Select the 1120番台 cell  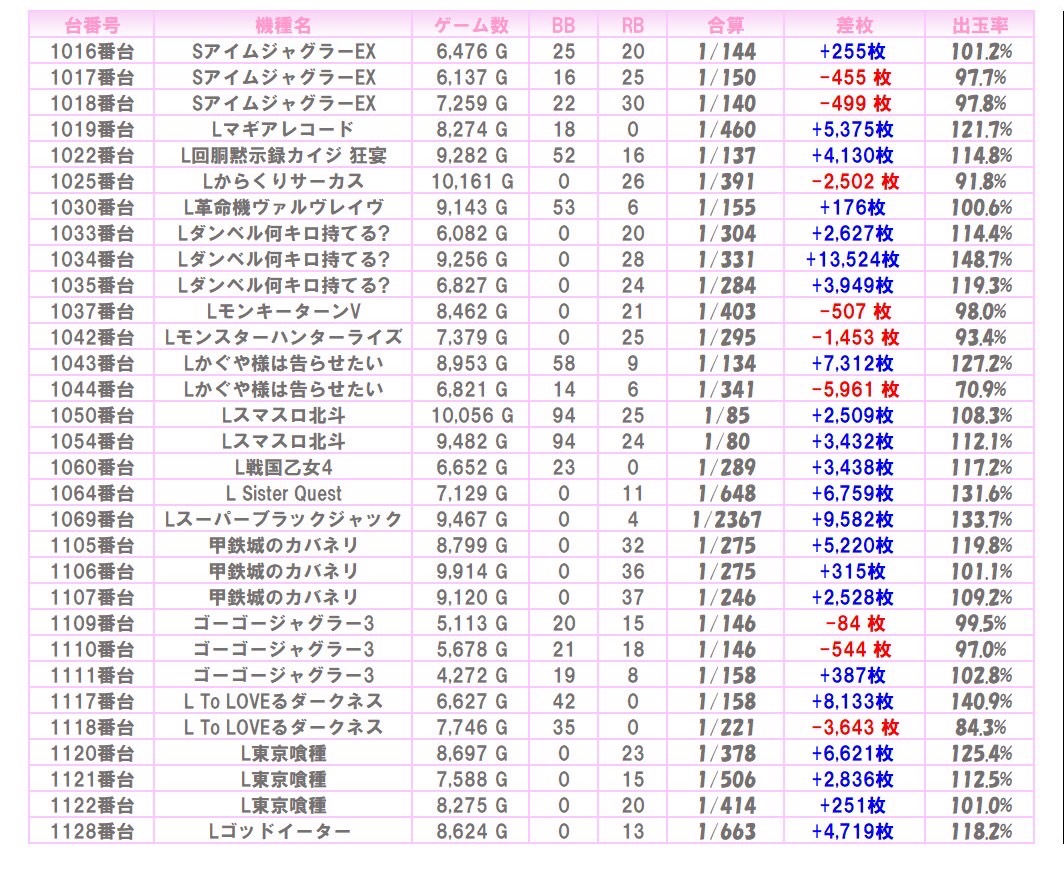(92, 754)
